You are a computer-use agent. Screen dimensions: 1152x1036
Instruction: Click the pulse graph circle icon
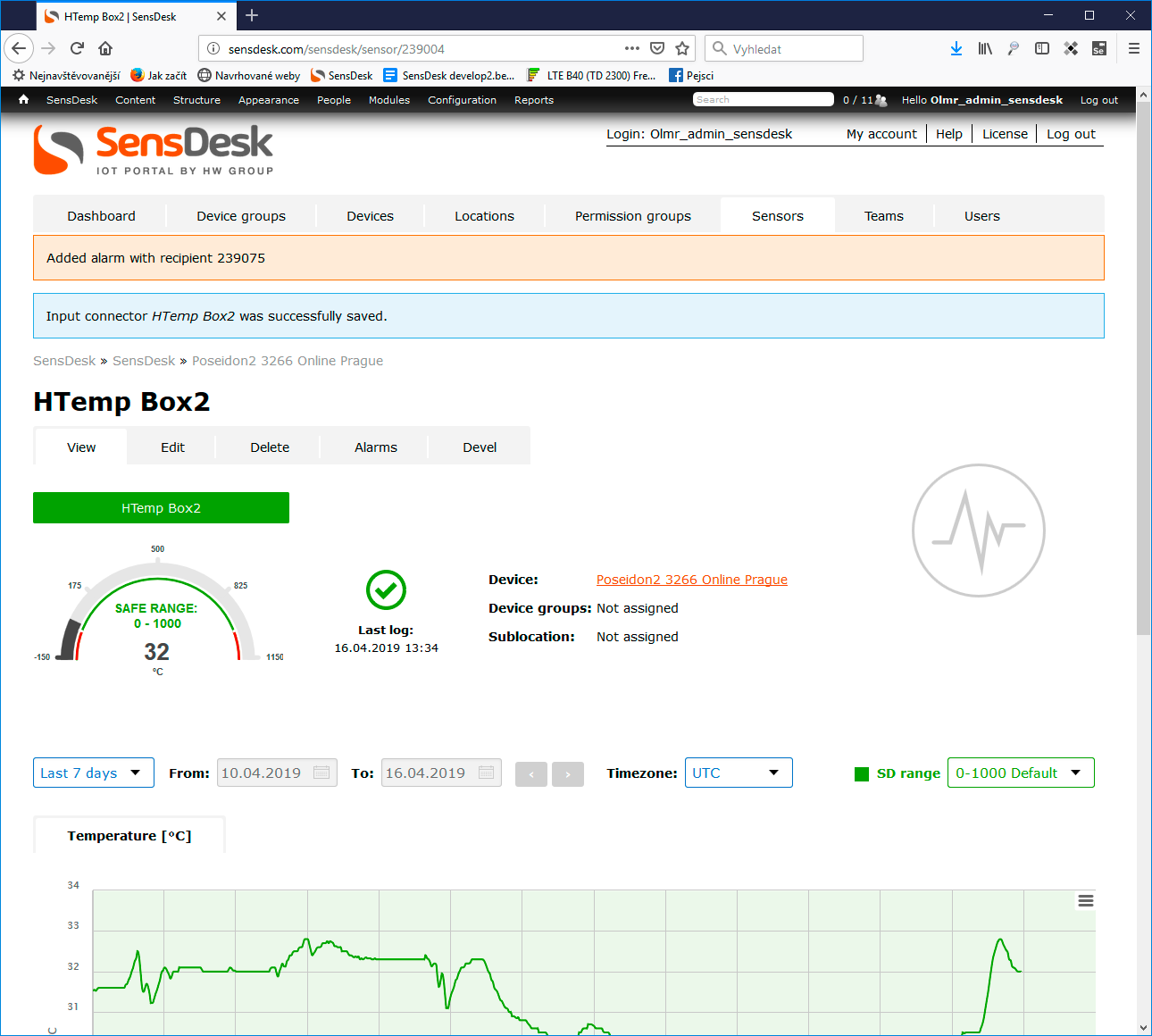pos(979,531)
